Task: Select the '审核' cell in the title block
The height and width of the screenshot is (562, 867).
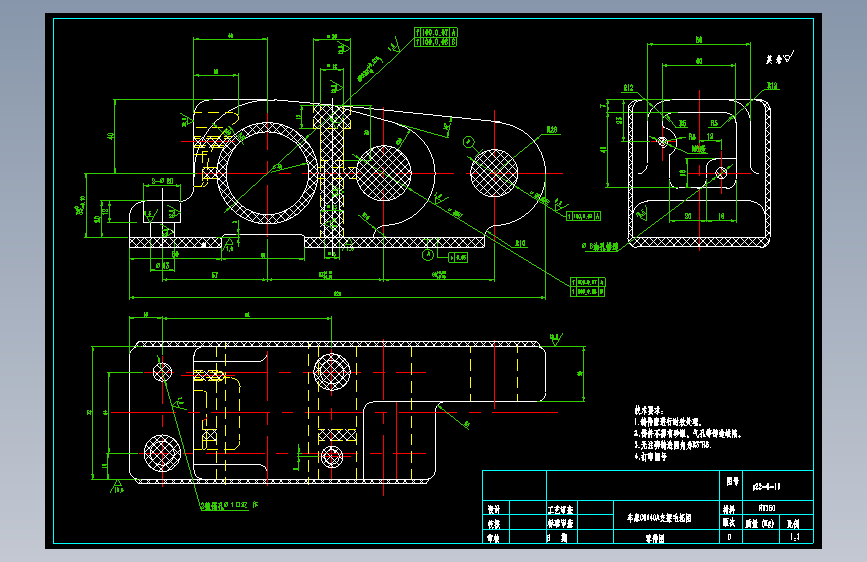Action: click(494, 538)
